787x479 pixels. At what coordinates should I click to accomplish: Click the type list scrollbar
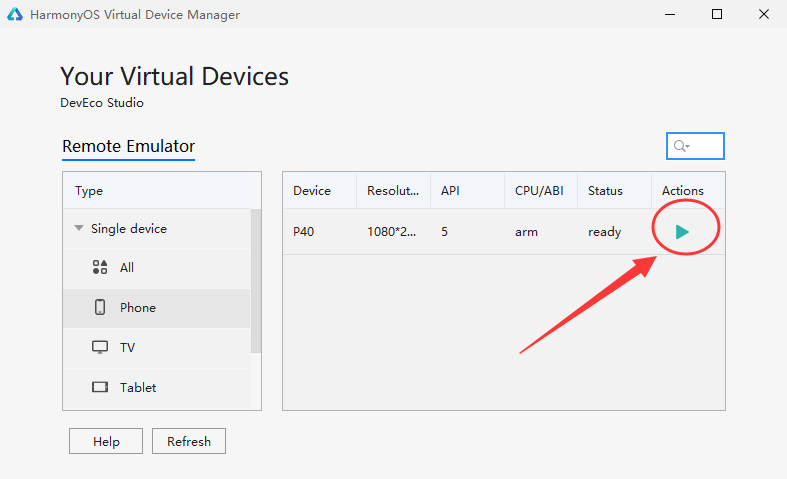[x=256, y=281]
